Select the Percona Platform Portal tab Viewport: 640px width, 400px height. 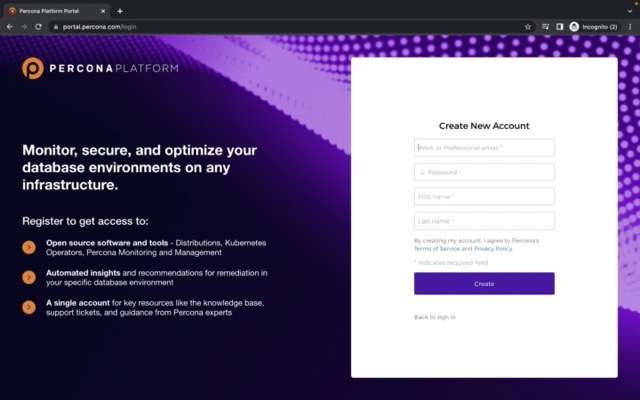pos(56,11)
